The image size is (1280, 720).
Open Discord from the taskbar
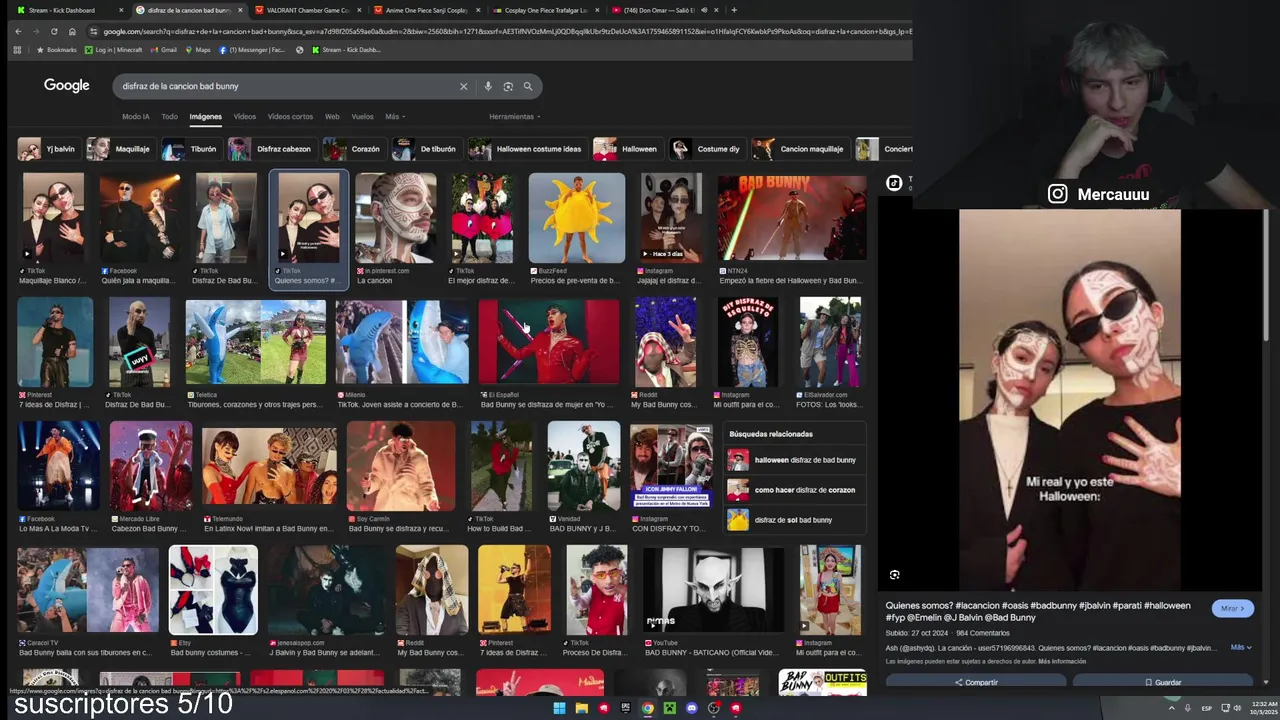[691, 708]
